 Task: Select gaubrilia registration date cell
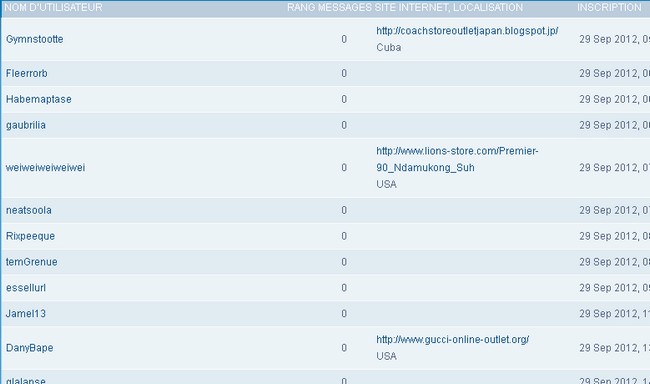click(x=614, y=125)
